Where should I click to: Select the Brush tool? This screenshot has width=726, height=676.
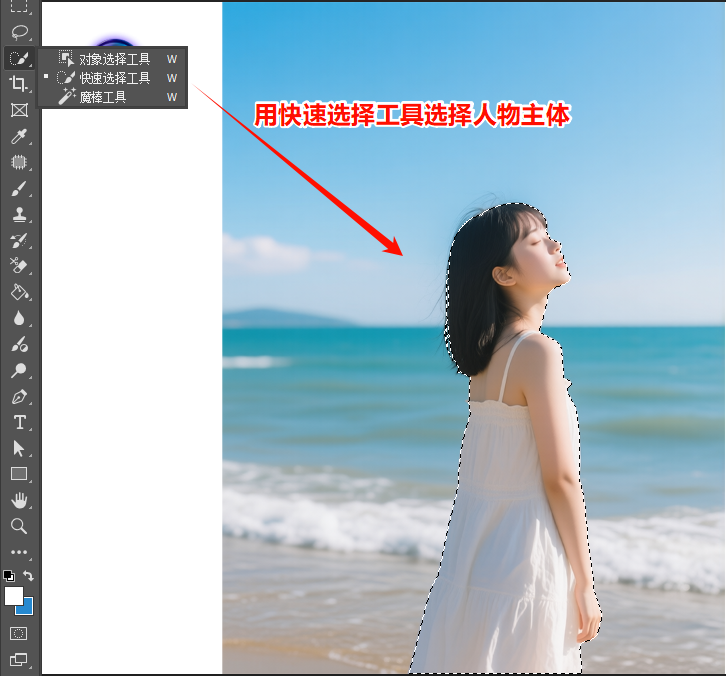(x=18, y=188)
